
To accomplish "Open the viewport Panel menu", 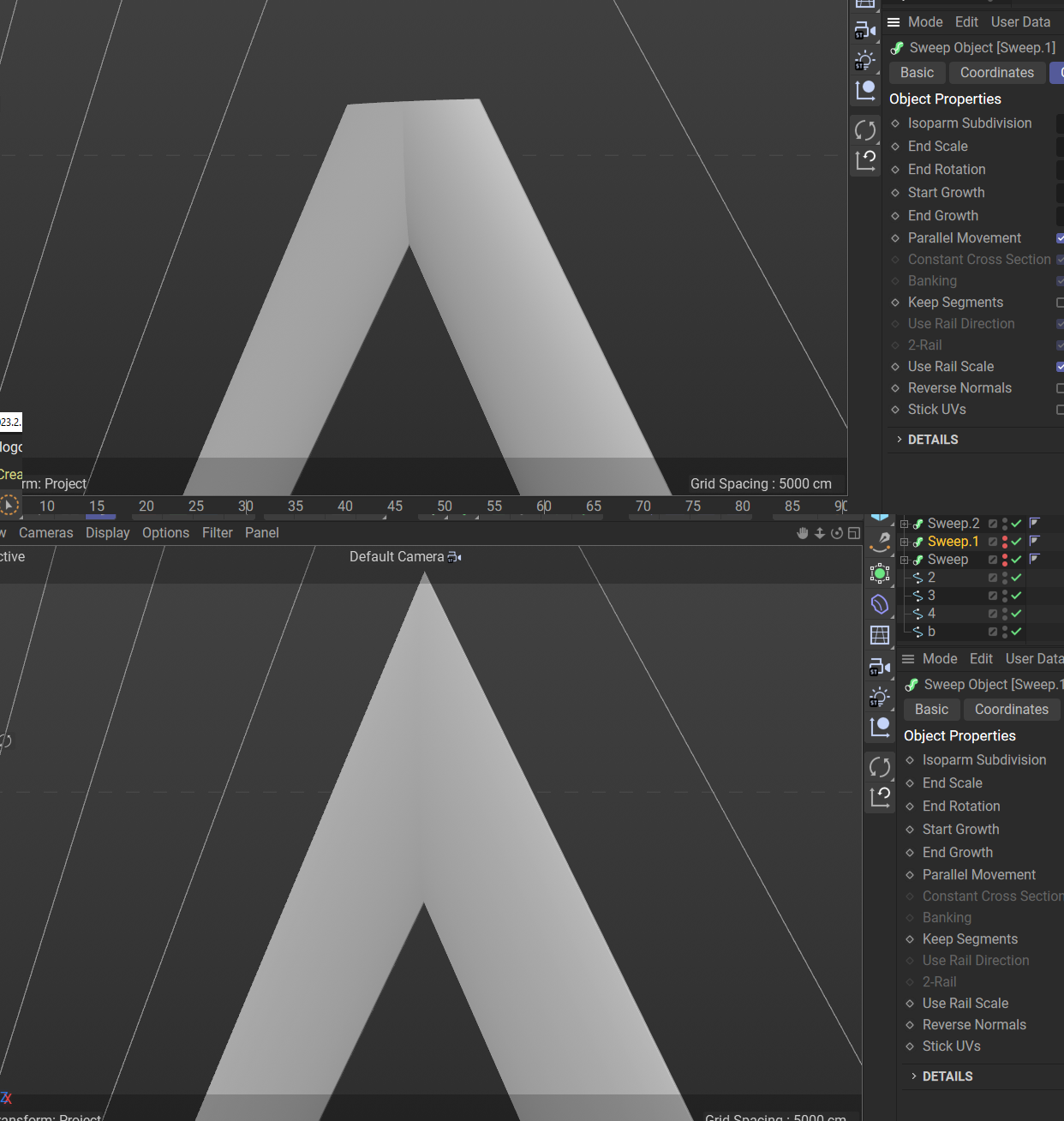I will (262, 533).
